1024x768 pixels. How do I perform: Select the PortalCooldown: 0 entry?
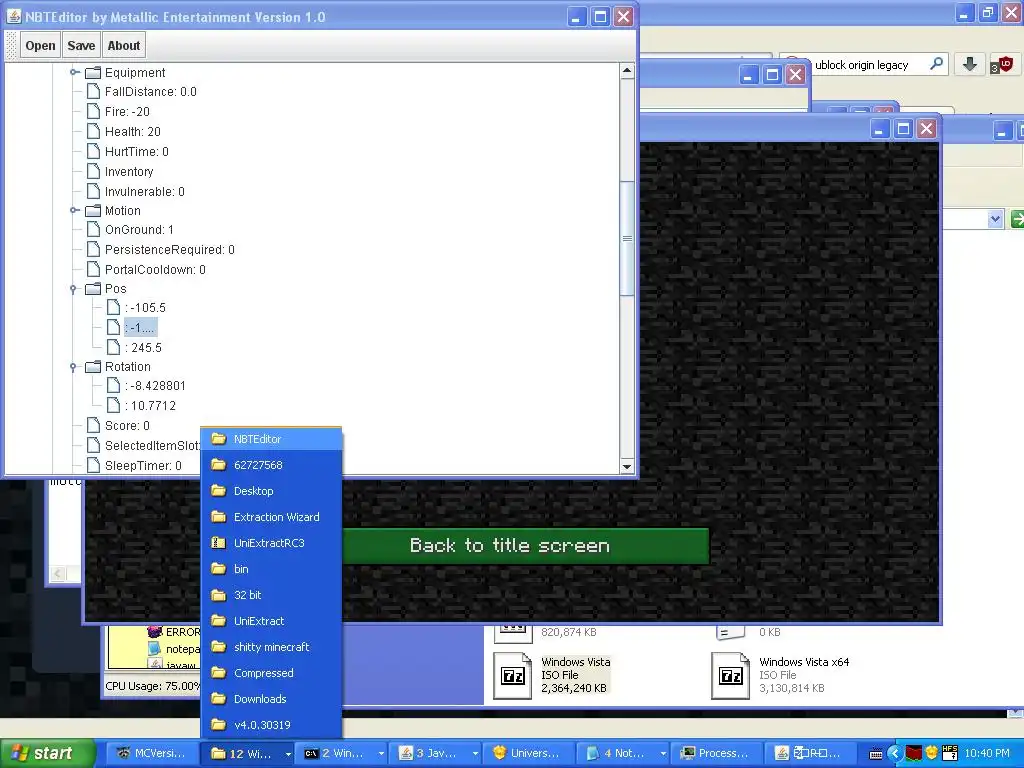tap(155, 270)
